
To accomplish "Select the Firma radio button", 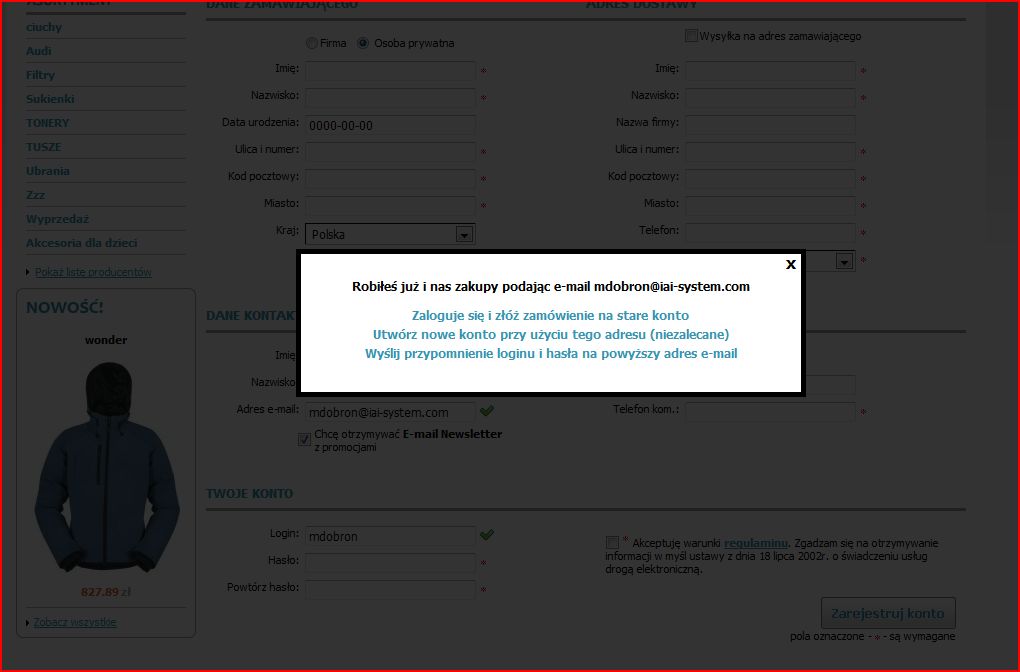I will 312,43.
